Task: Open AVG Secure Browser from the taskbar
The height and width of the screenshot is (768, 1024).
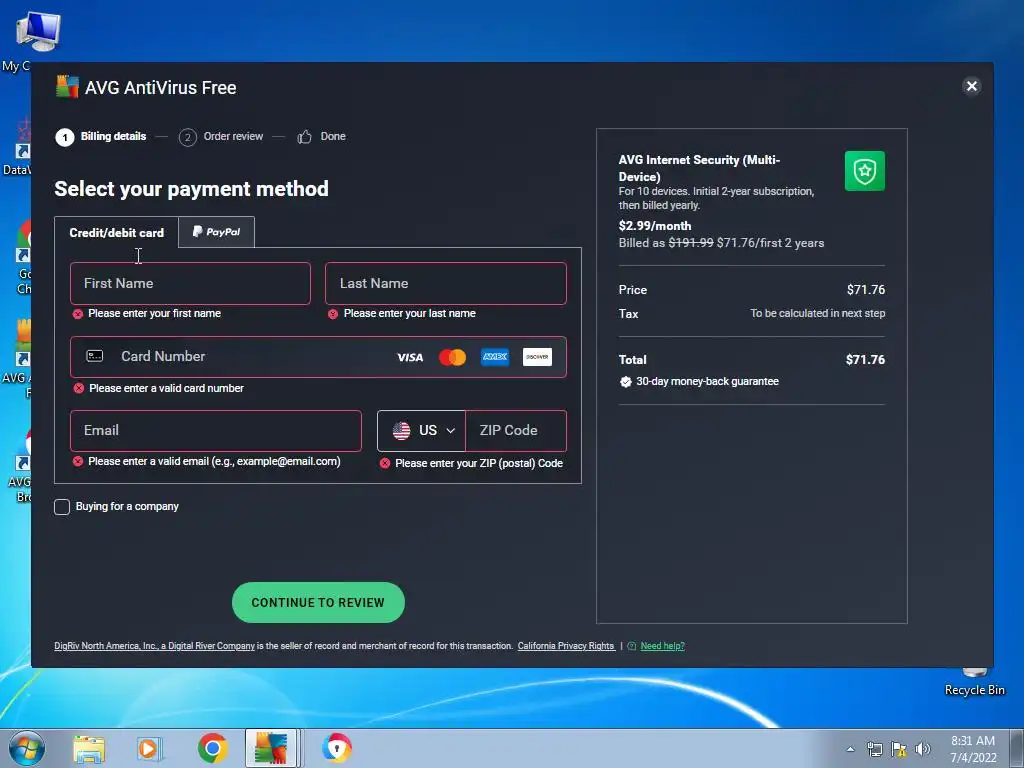Action: 337,748
